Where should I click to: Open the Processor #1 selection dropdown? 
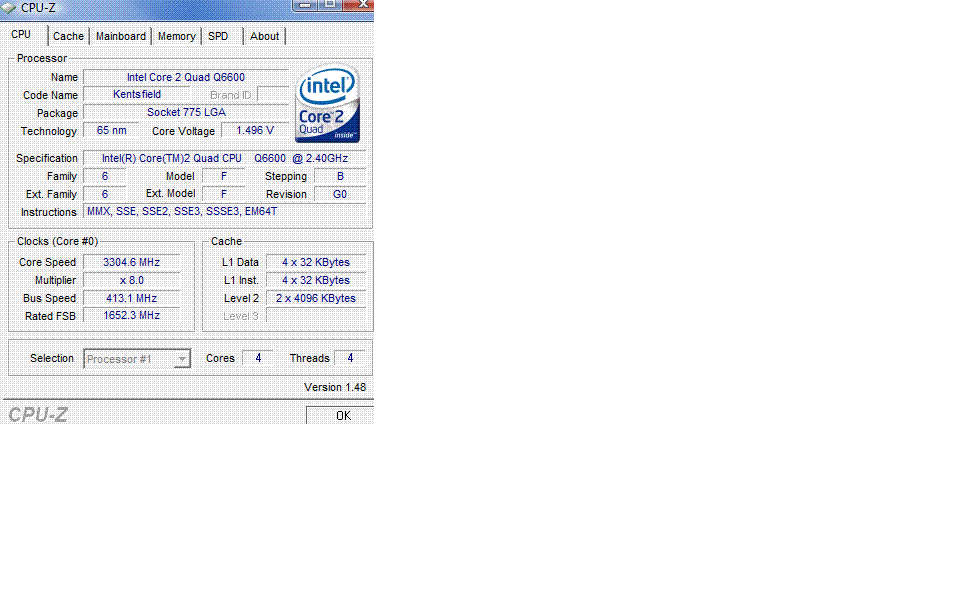click(137, 359)
